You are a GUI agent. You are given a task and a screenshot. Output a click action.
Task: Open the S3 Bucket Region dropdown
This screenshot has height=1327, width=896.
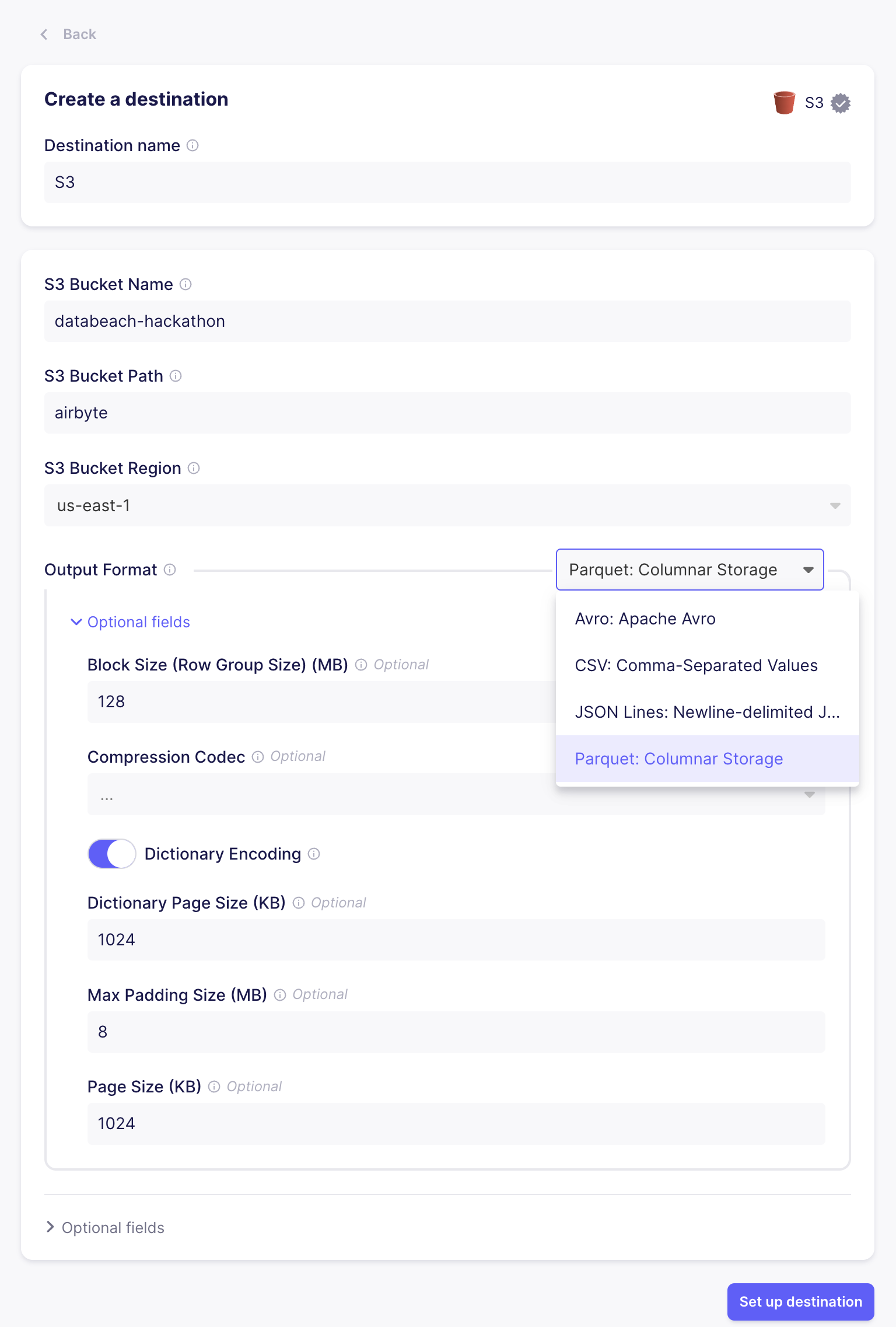coord(447,505)
